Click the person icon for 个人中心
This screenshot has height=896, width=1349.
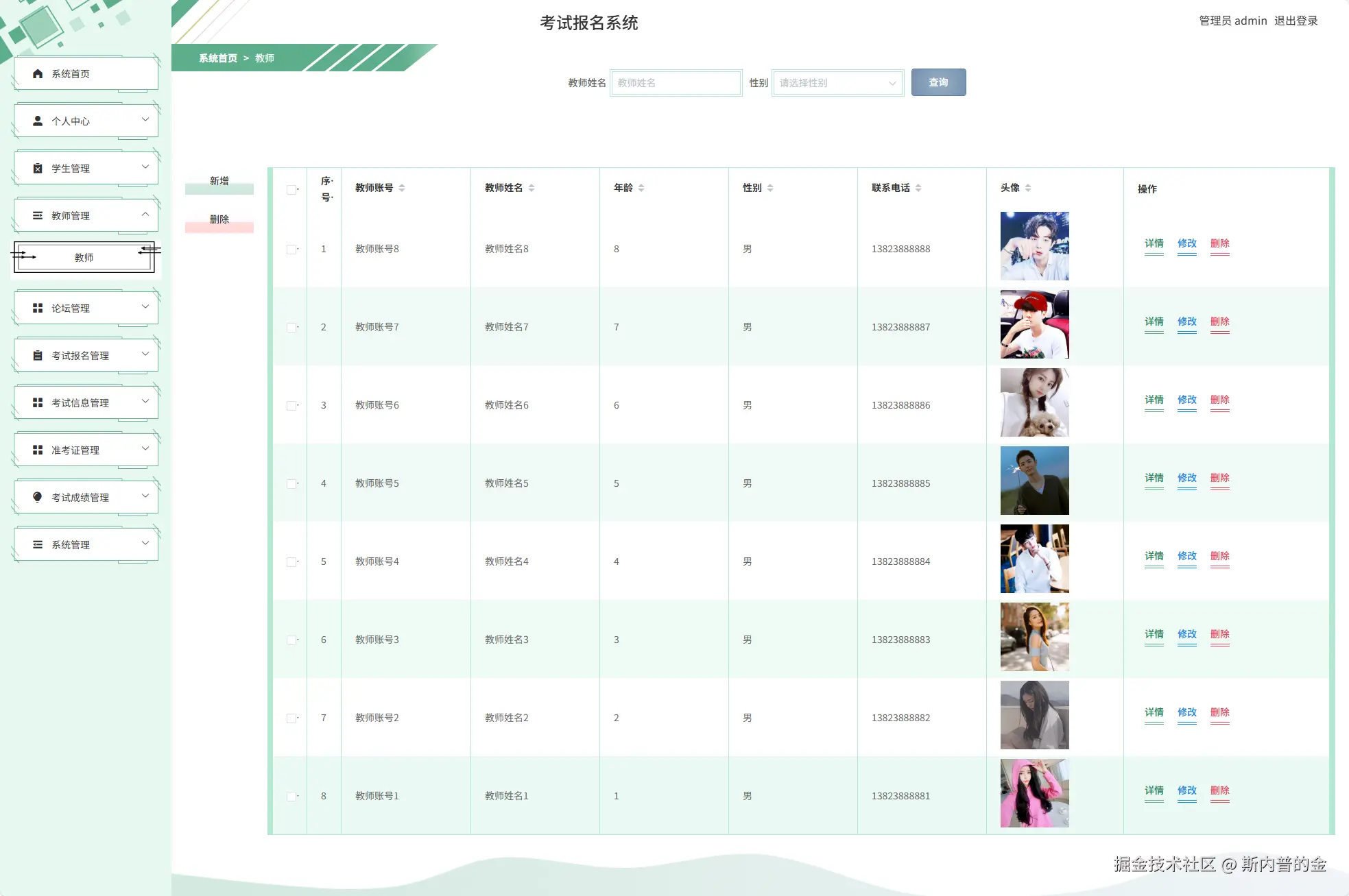click(38, 121)
